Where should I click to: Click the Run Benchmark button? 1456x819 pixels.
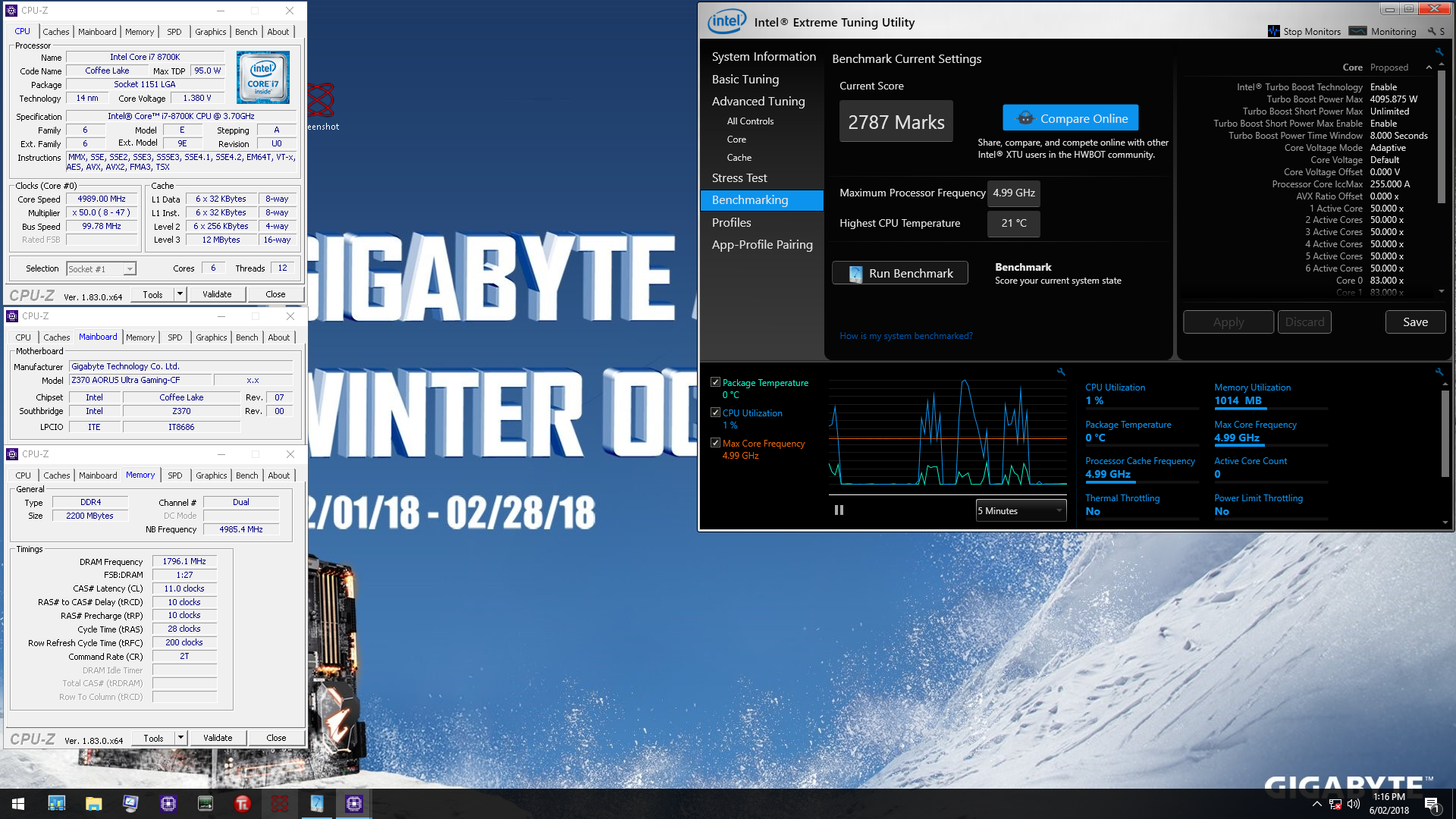899,273
